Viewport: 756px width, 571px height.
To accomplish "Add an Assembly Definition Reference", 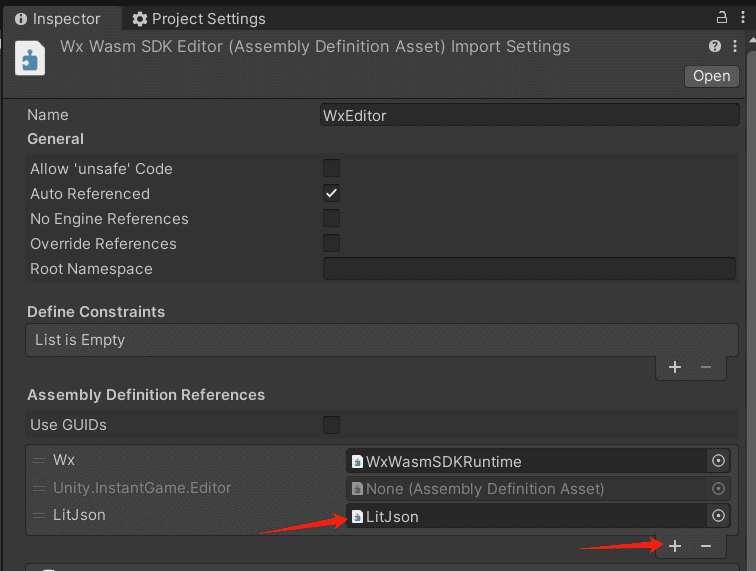I will pos(675,546).
